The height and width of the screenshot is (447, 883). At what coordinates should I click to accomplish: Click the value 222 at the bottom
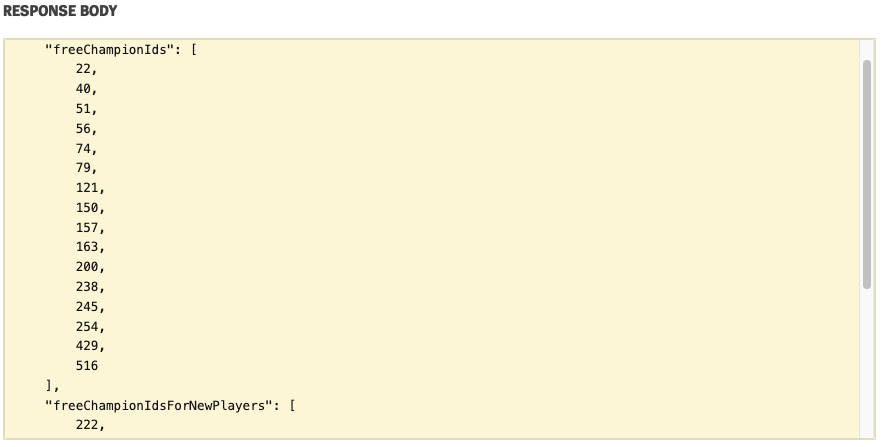point(87,426)
